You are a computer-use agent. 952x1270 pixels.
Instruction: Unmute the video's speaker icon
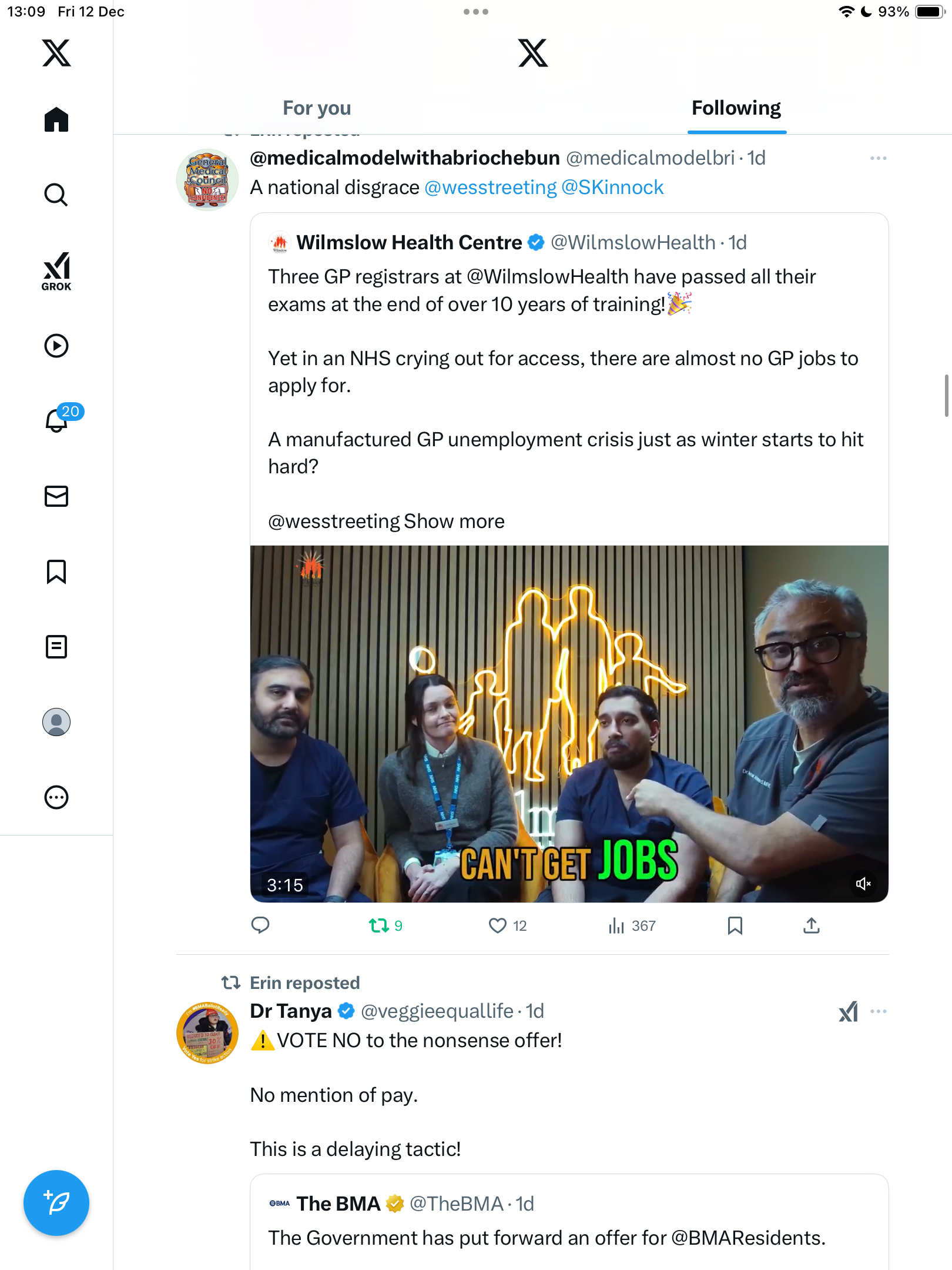pyautogui.click(x=863, y=884)
